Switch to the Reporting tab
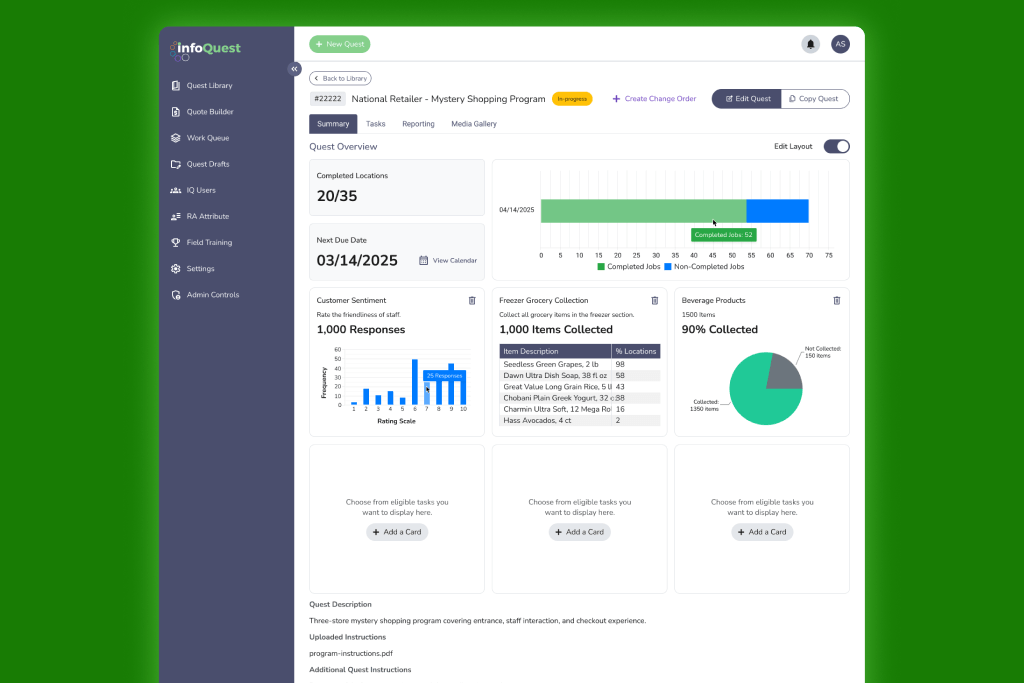 418,123
